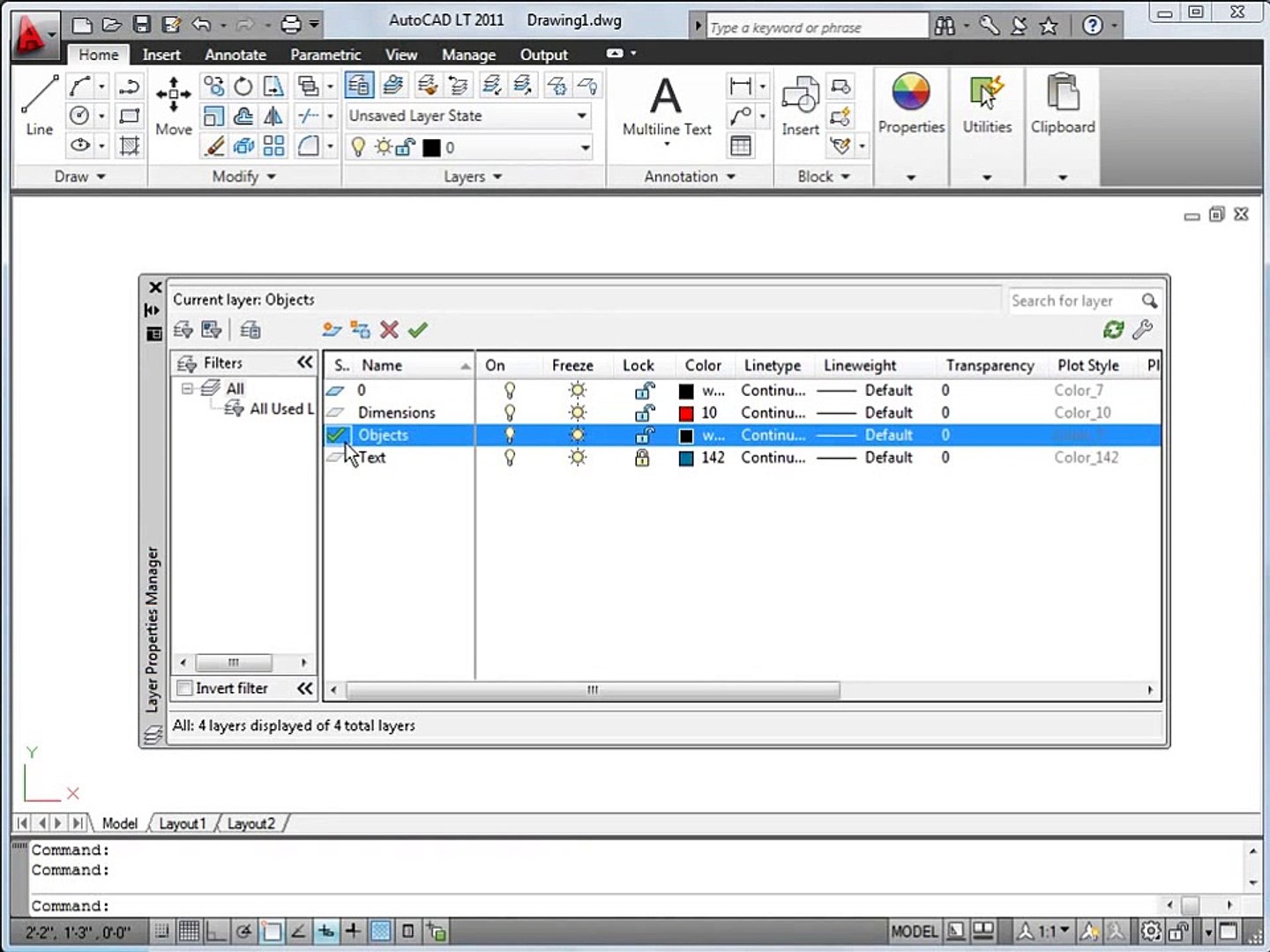This screenshot has height=952, width=1270.
Task: Refresh the layer list
Action: [x=1113, y=330]
